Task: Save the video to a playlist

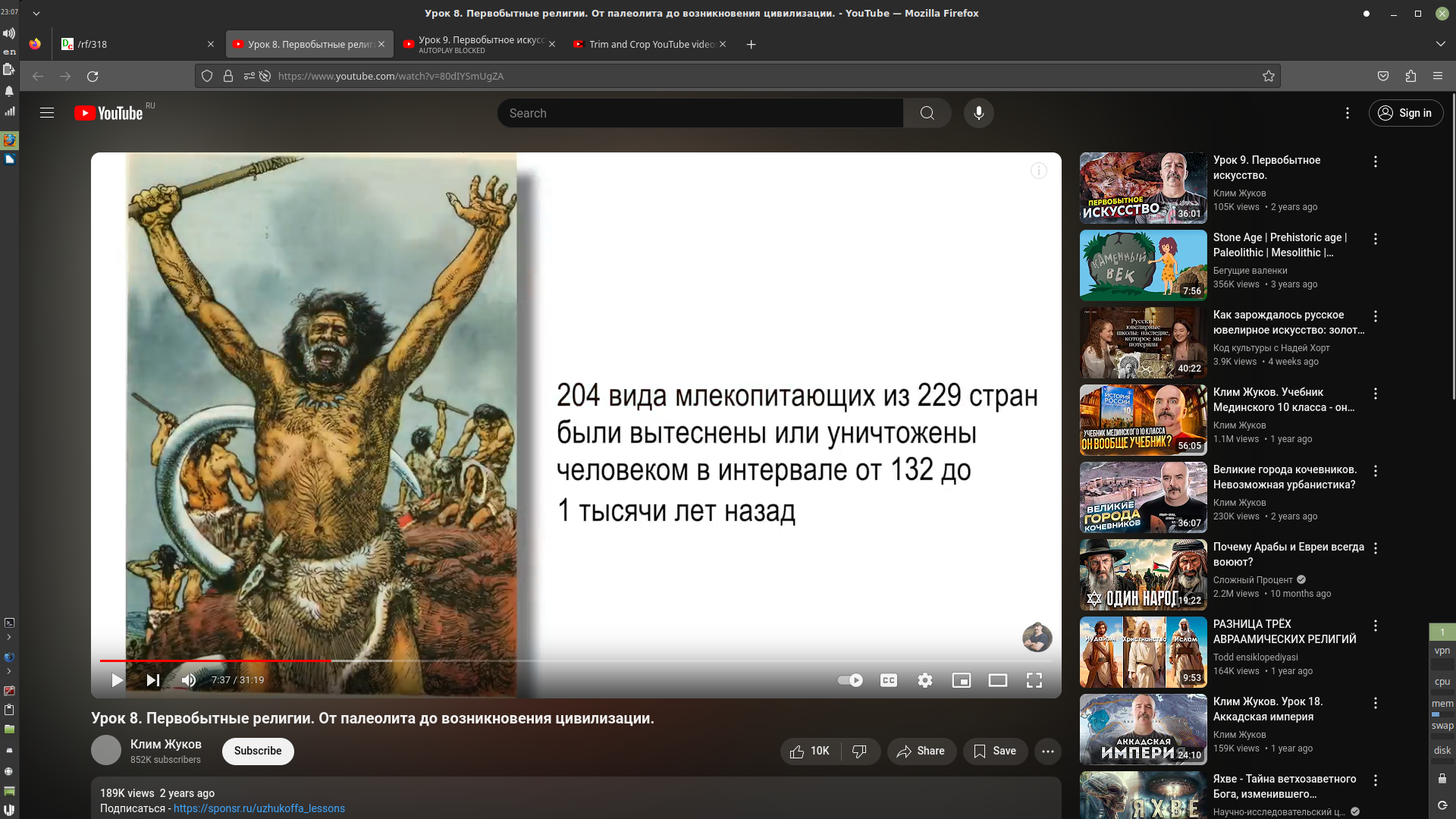Action: 995,751
